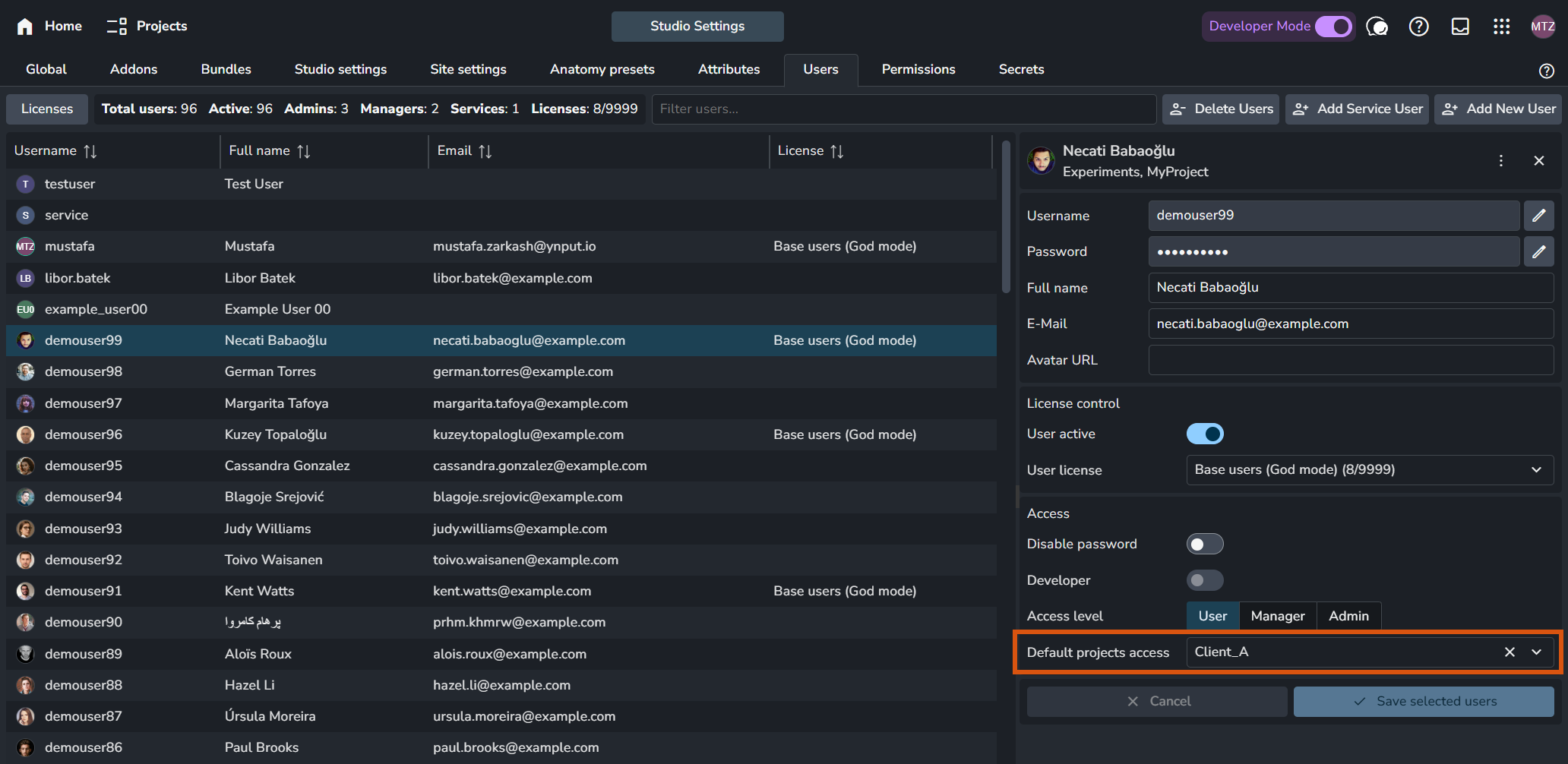Turn off the User active toggle

[1205, 434]
